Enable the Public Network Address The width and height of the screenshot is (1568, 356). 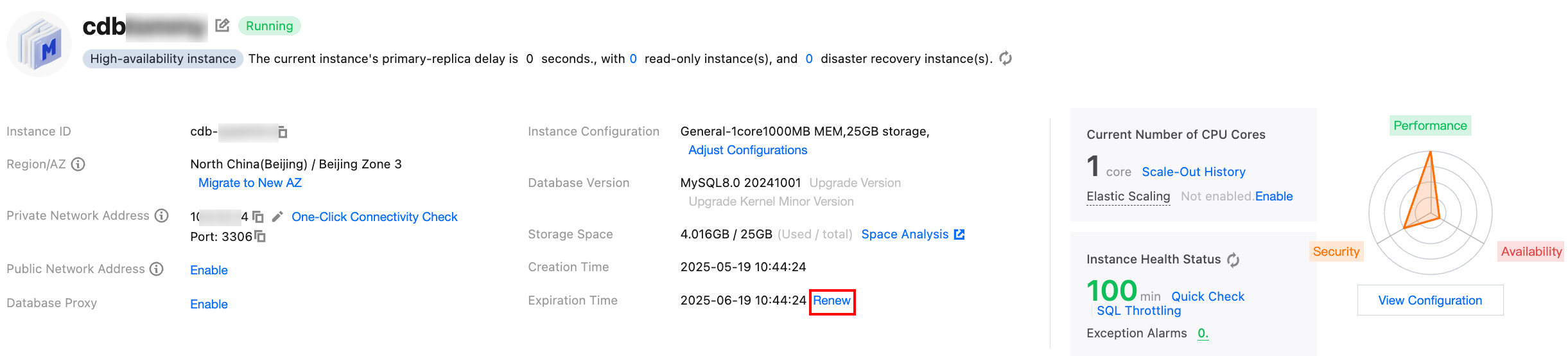tap(209, 271)
